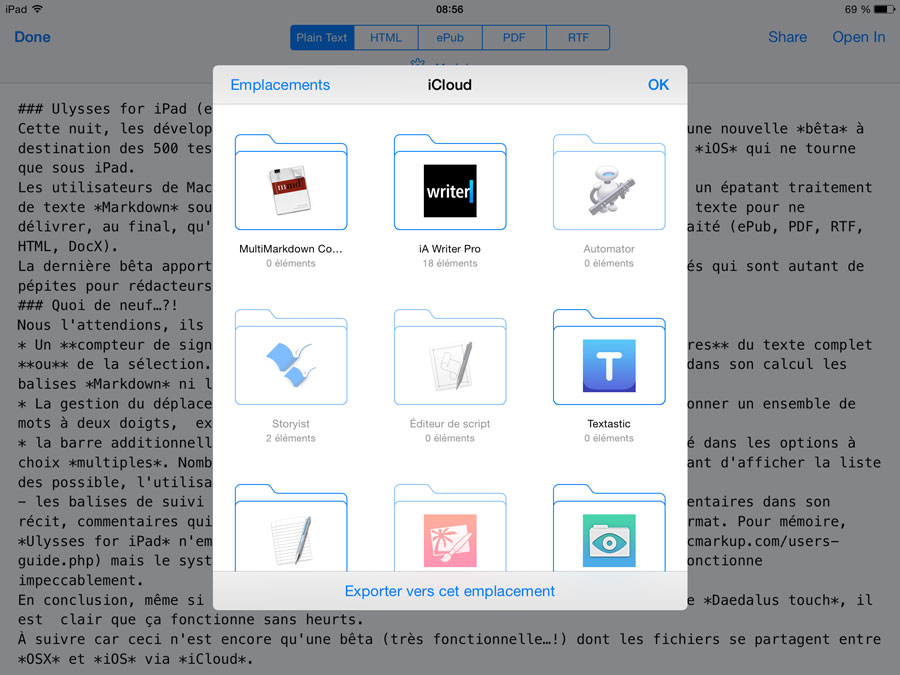Open the MultiMarkdown Composer folder

tap(291, 183)
